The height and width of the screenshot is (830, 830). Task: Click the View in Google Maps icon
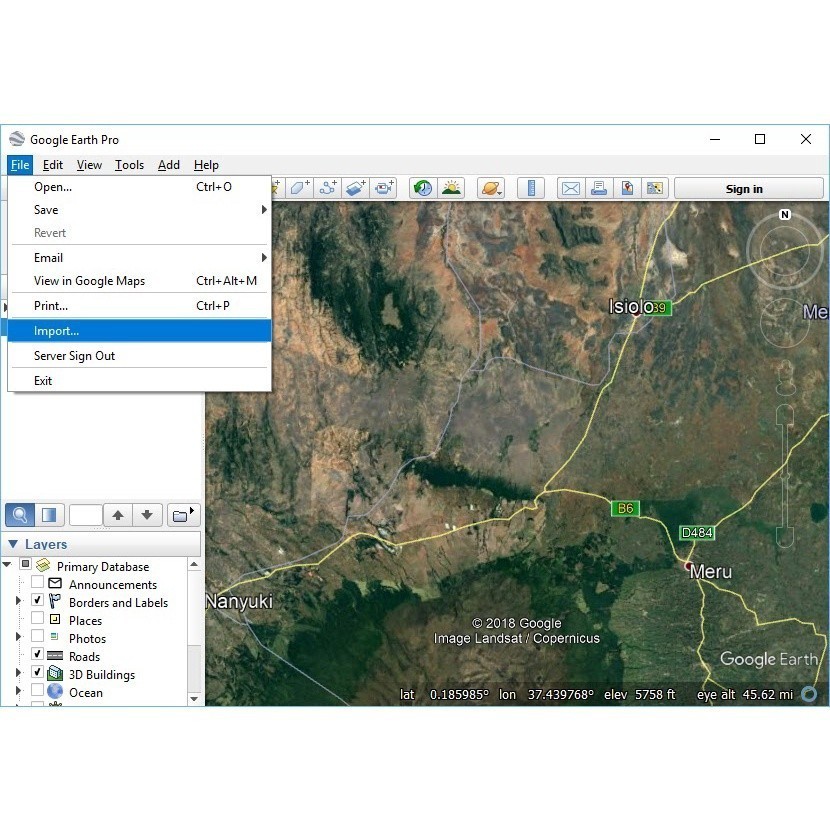pyautogui.click(x=627, y=188)
